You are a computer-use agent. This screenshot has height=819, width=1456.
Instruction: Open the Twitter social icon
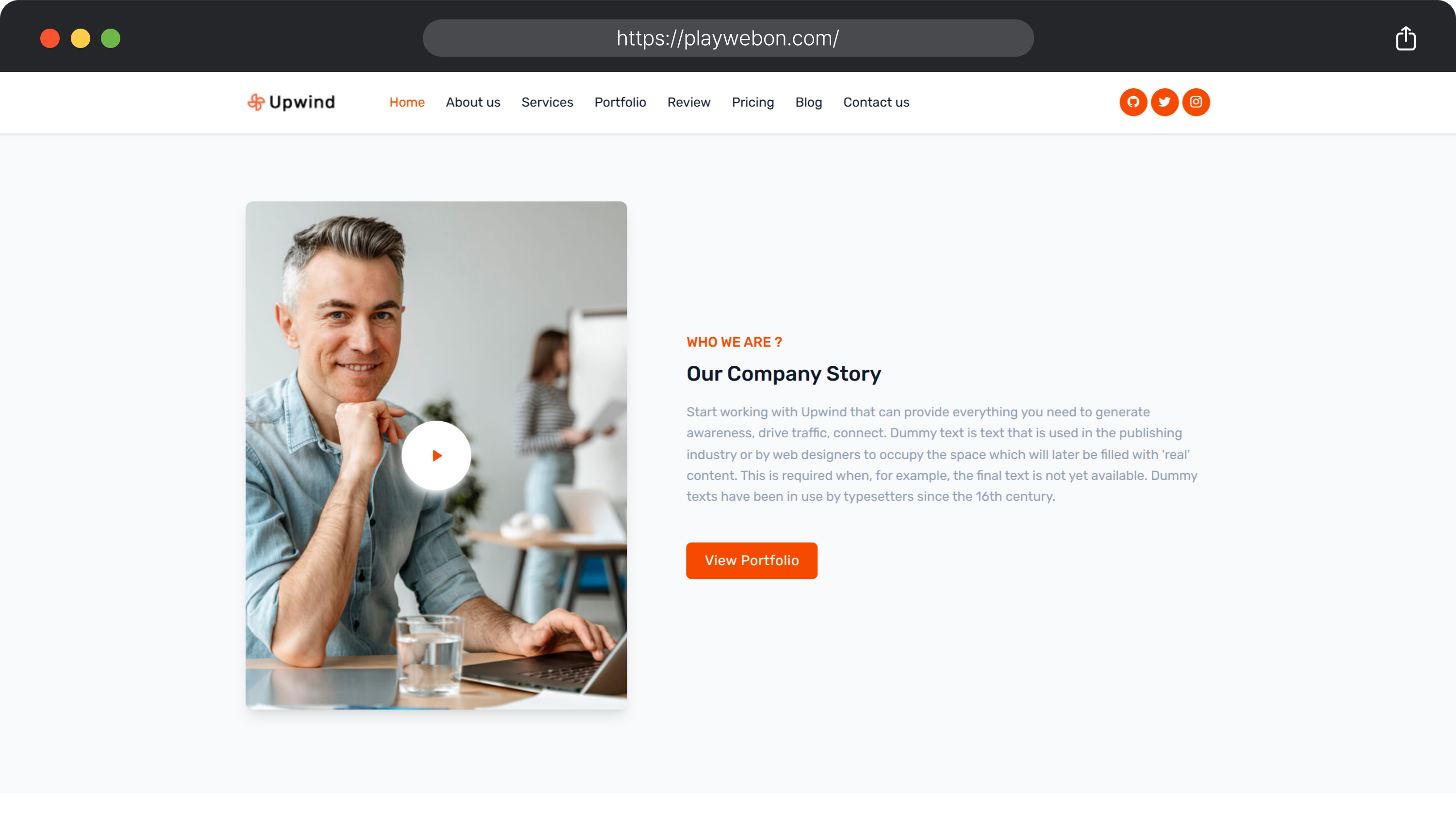1164,102
